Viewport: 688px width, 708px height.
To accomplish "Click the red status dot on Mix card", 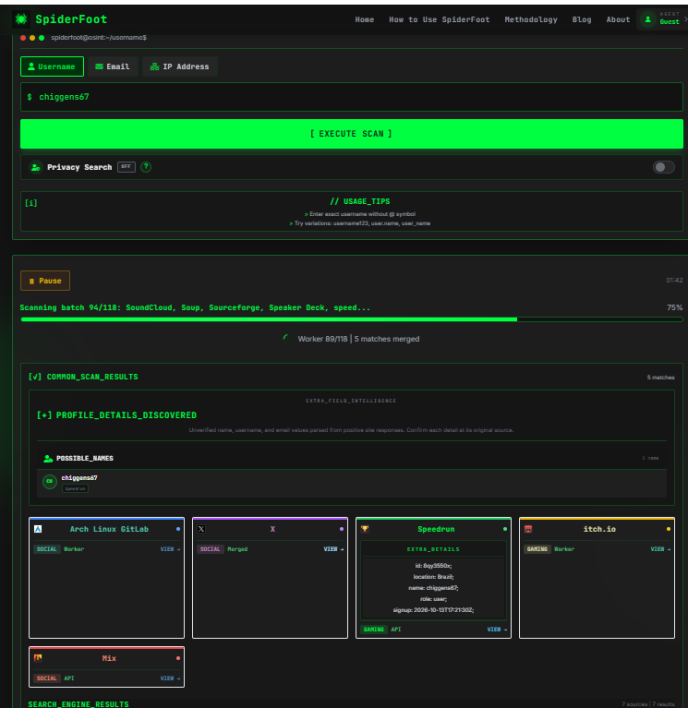I will point(178,658).
